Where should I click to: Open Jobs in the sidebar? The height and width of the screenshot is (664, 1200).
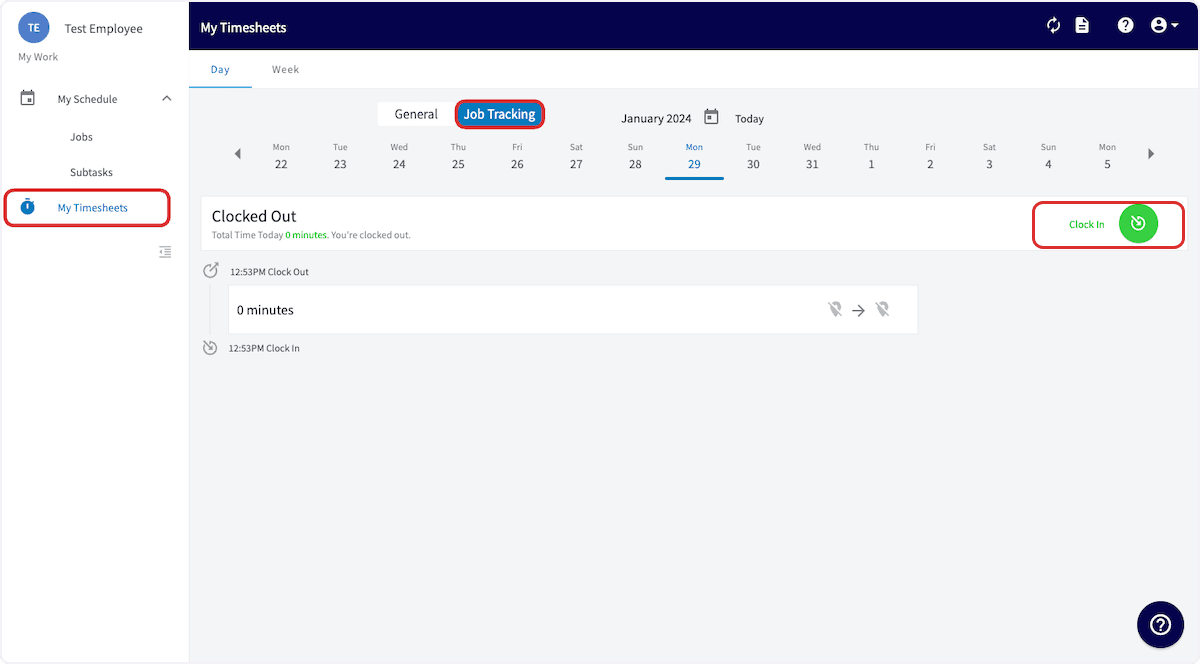point(81,137)
